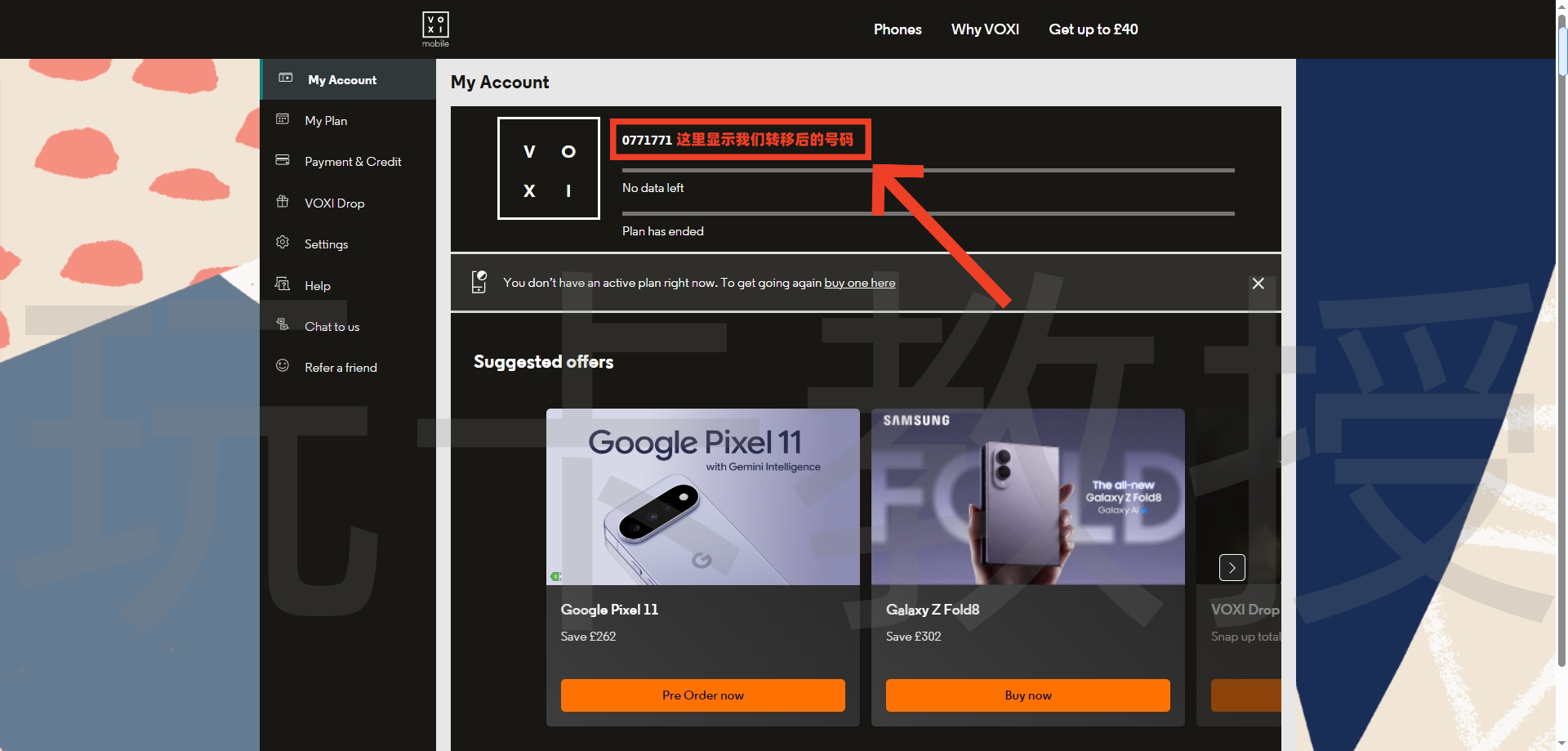Click the Help icon in sidebar
The image size is (1568, 751).
pyautogui.click(x=283, y=284)
